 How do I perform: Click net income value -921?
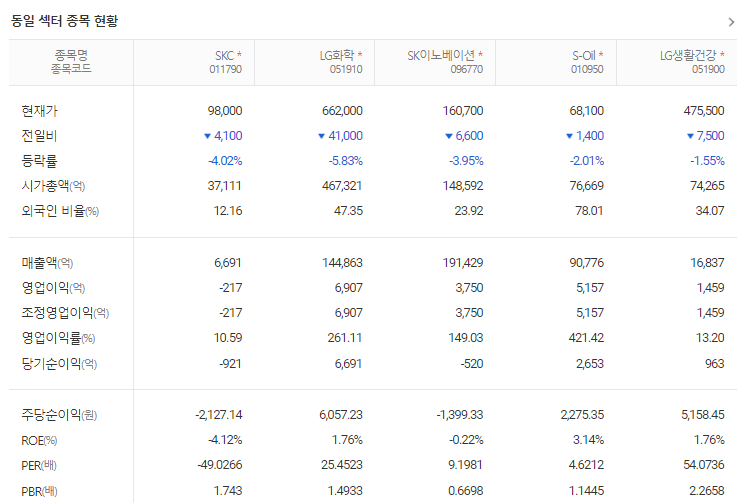click(230, 364)
